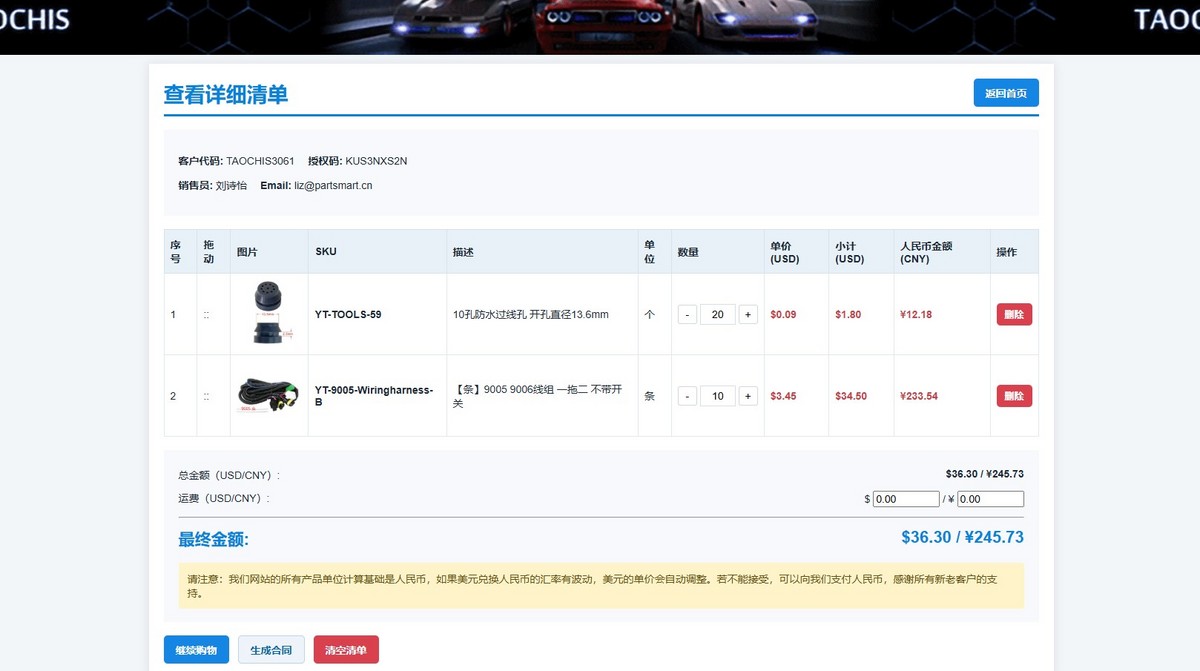
Task: Click the 清空清单 button
Action: (x=346, y=650)
